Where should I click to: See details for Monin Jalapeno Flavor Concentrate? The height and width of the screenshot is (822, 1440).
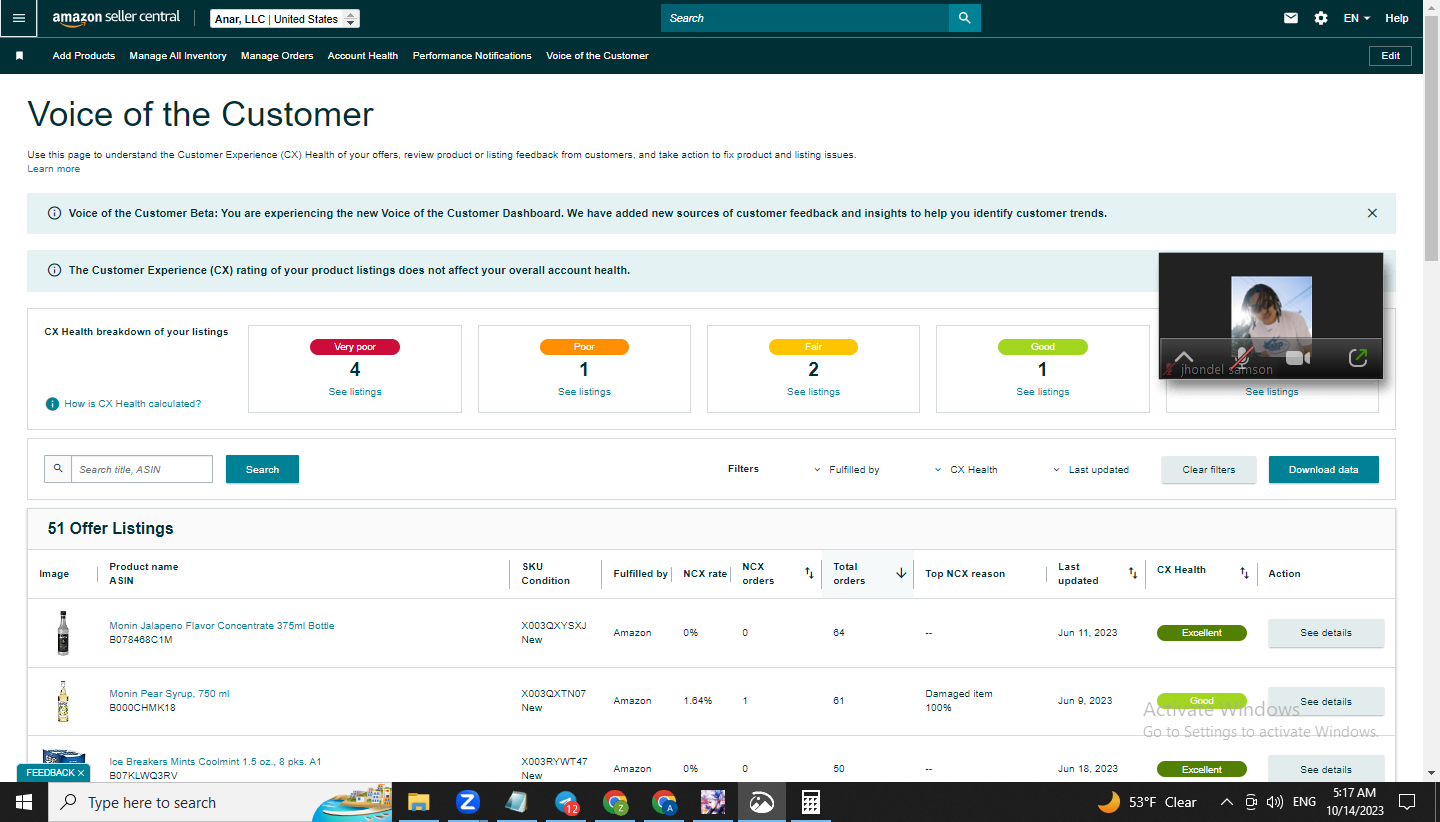(1326, 633)
